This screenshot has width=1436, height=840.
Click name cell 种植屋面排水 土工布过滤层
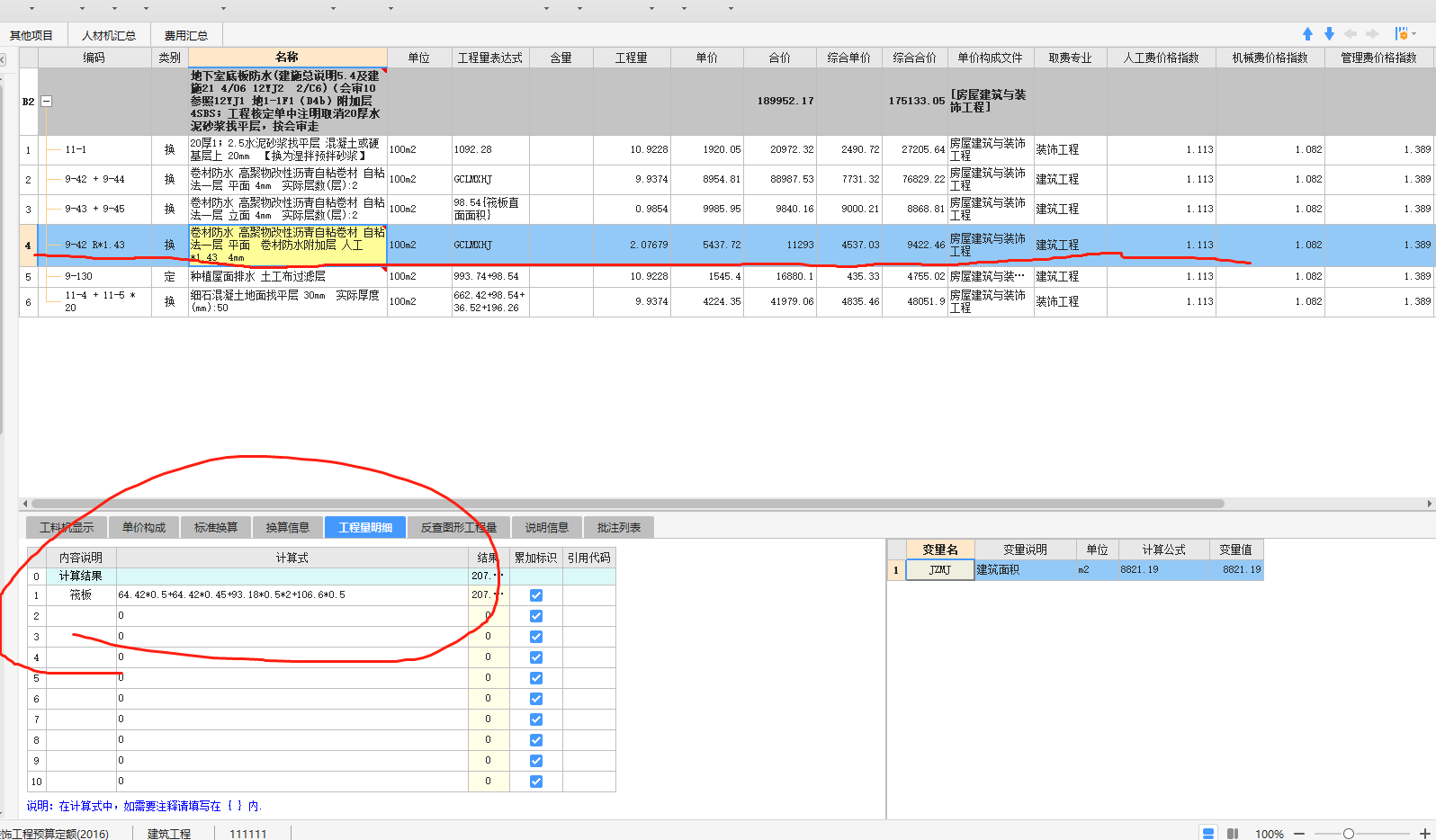click(x=288, y=277)
